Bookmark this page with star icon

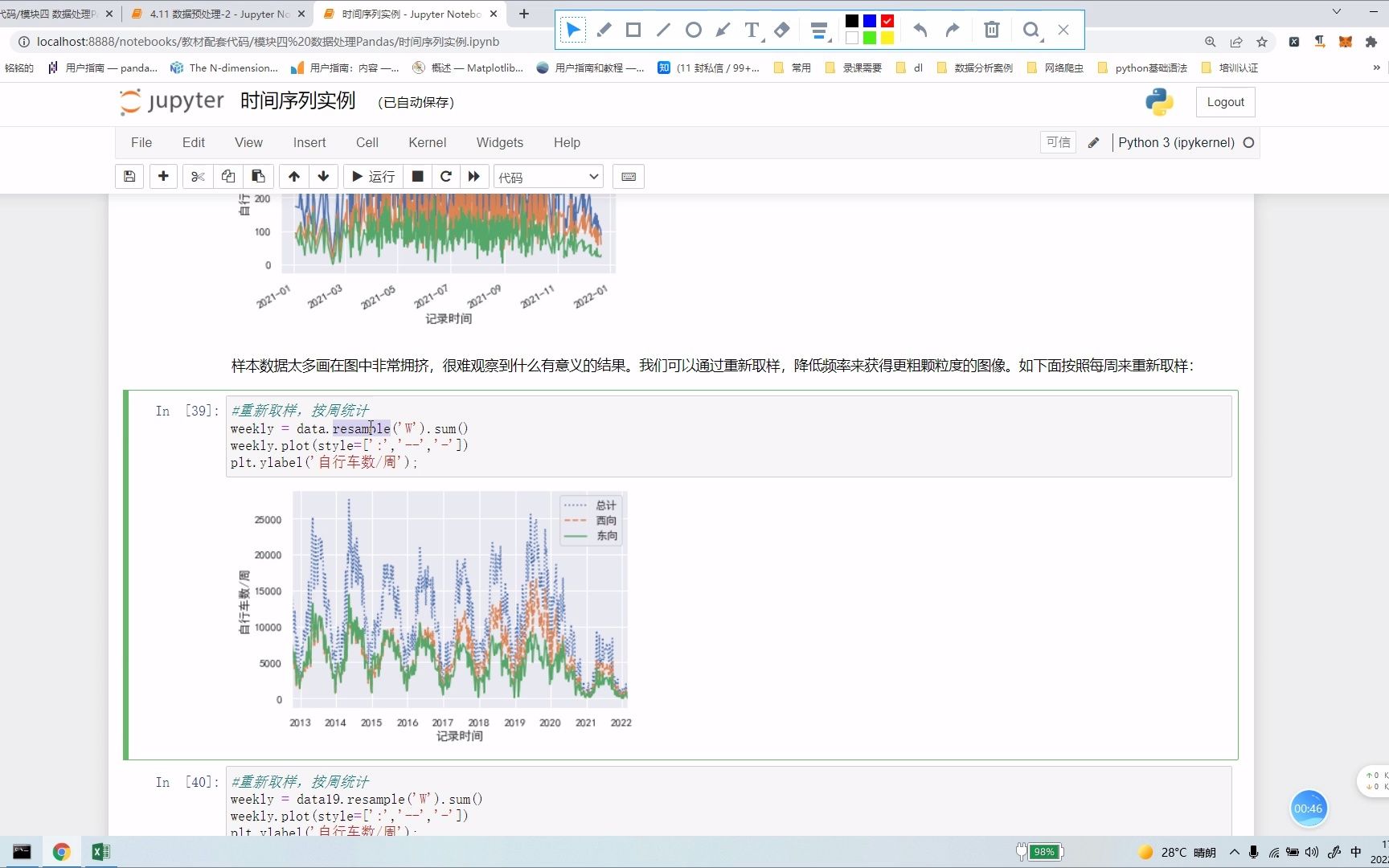coord(1262,42)
